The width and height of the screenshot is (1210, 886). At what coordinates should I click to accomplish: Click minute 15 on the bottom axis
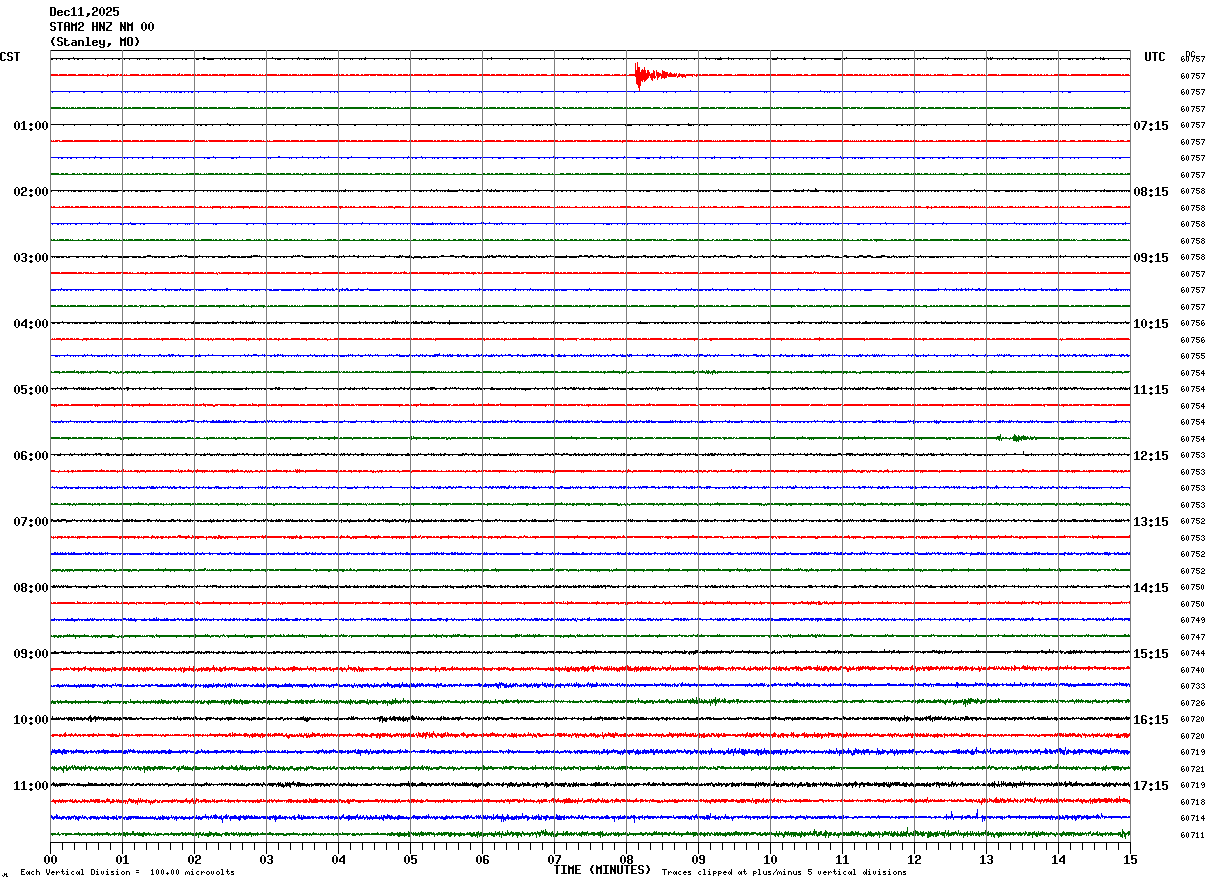pyautogui.click(x=1130, y=859)
